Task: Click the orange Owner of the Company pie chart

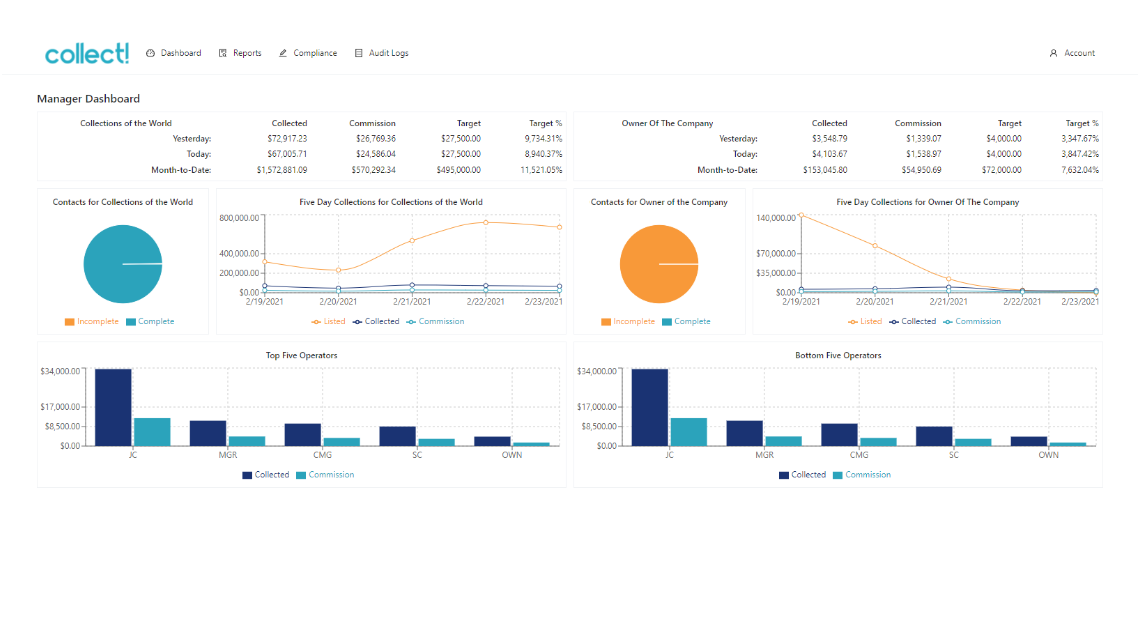Action: pos(659,264)
